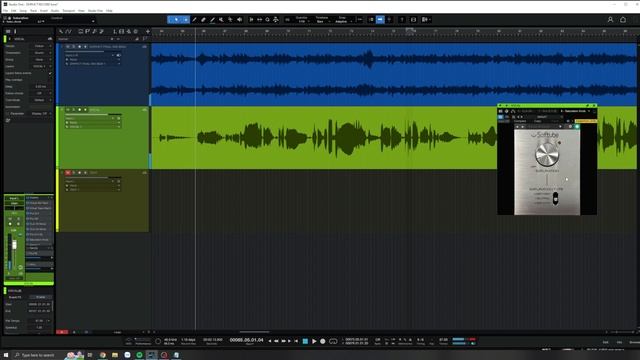Select the Bend tool
The height and width of the screenshot is (360, 640).
(x=230, y=20)
